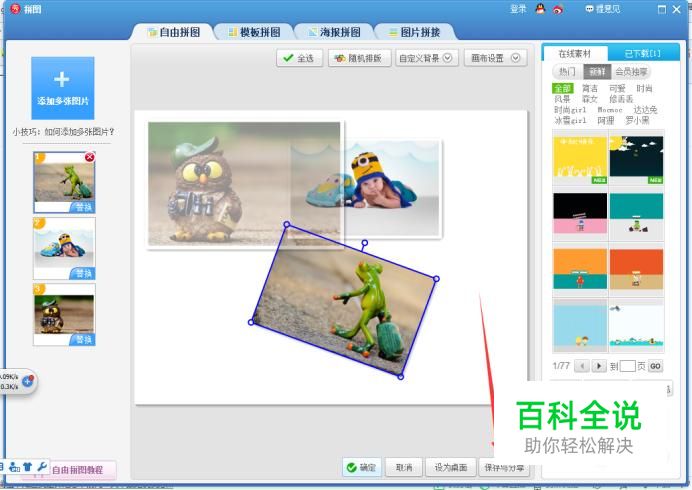Click the 全选 select-all button
This screenshot has width=692, height=490.
pos(299,58)
